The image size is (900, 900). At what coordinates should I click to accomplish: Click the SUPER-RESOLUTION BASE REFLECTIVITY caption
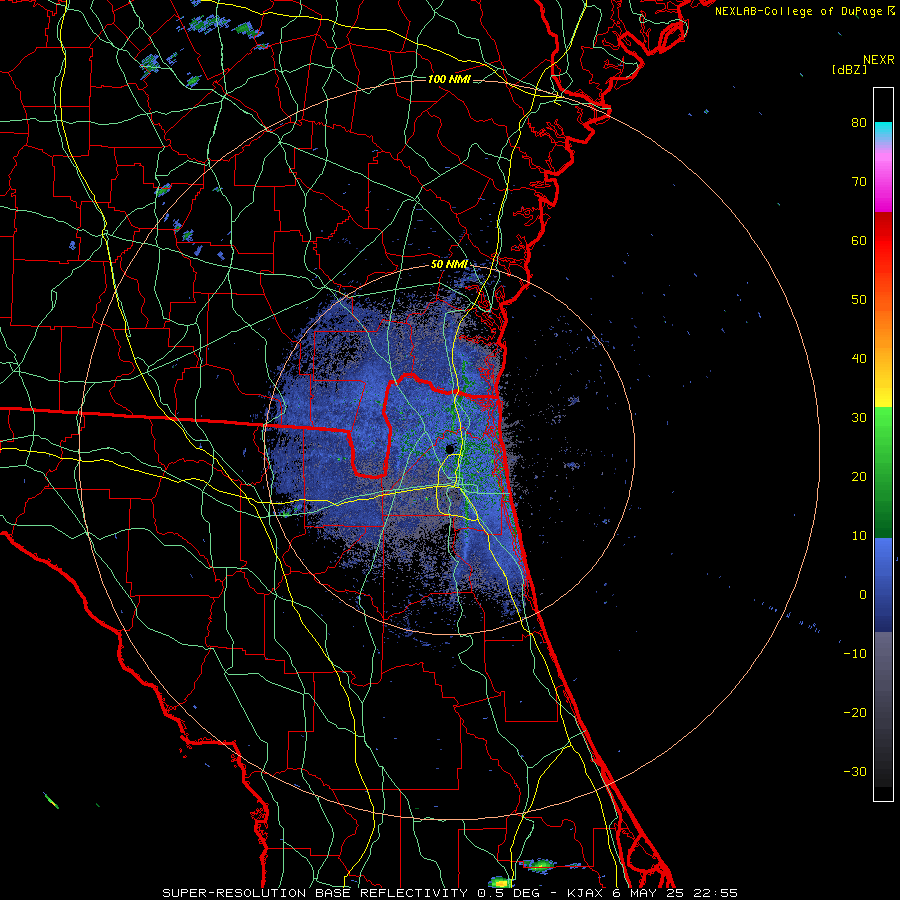[315, 893]
